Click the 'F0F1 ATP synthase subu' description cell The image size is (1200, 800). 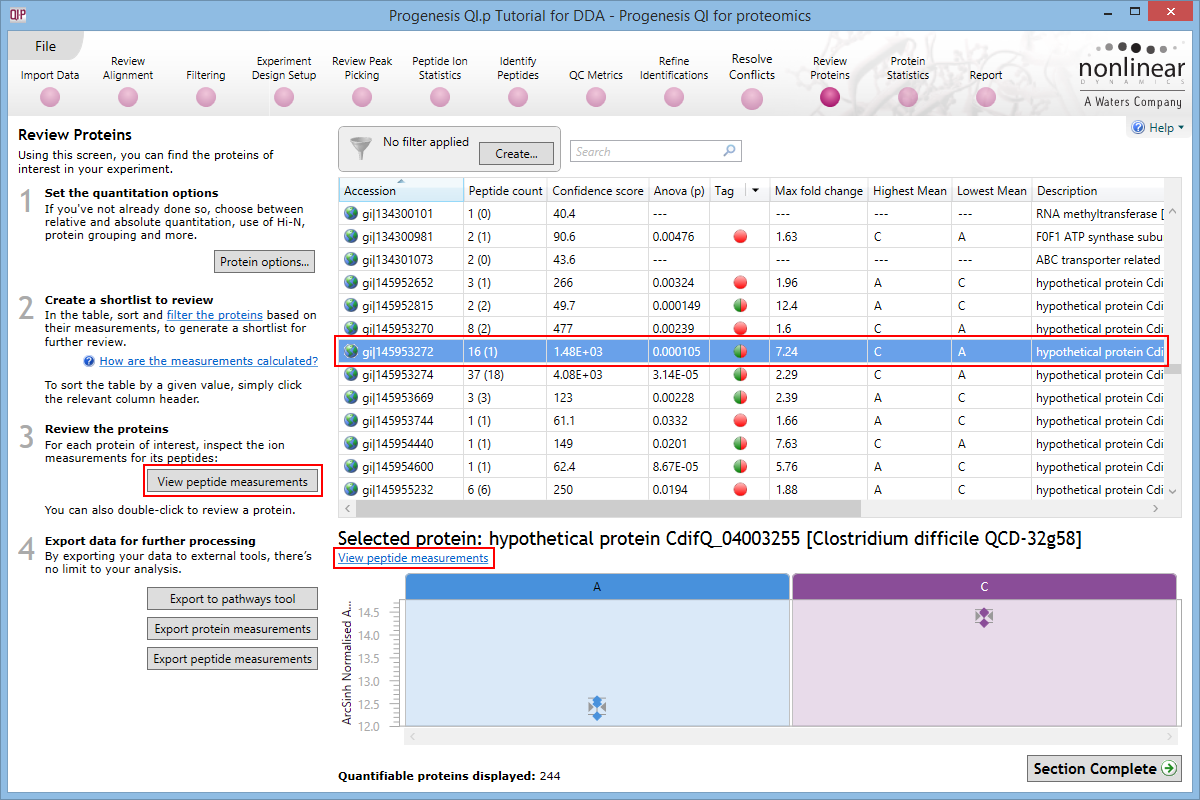1099,237
